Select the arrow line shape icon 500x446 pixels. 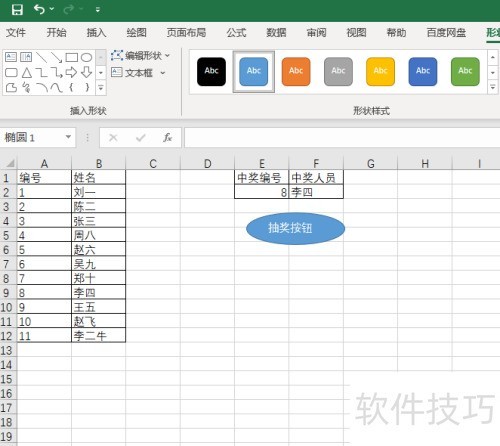(56, 57)
